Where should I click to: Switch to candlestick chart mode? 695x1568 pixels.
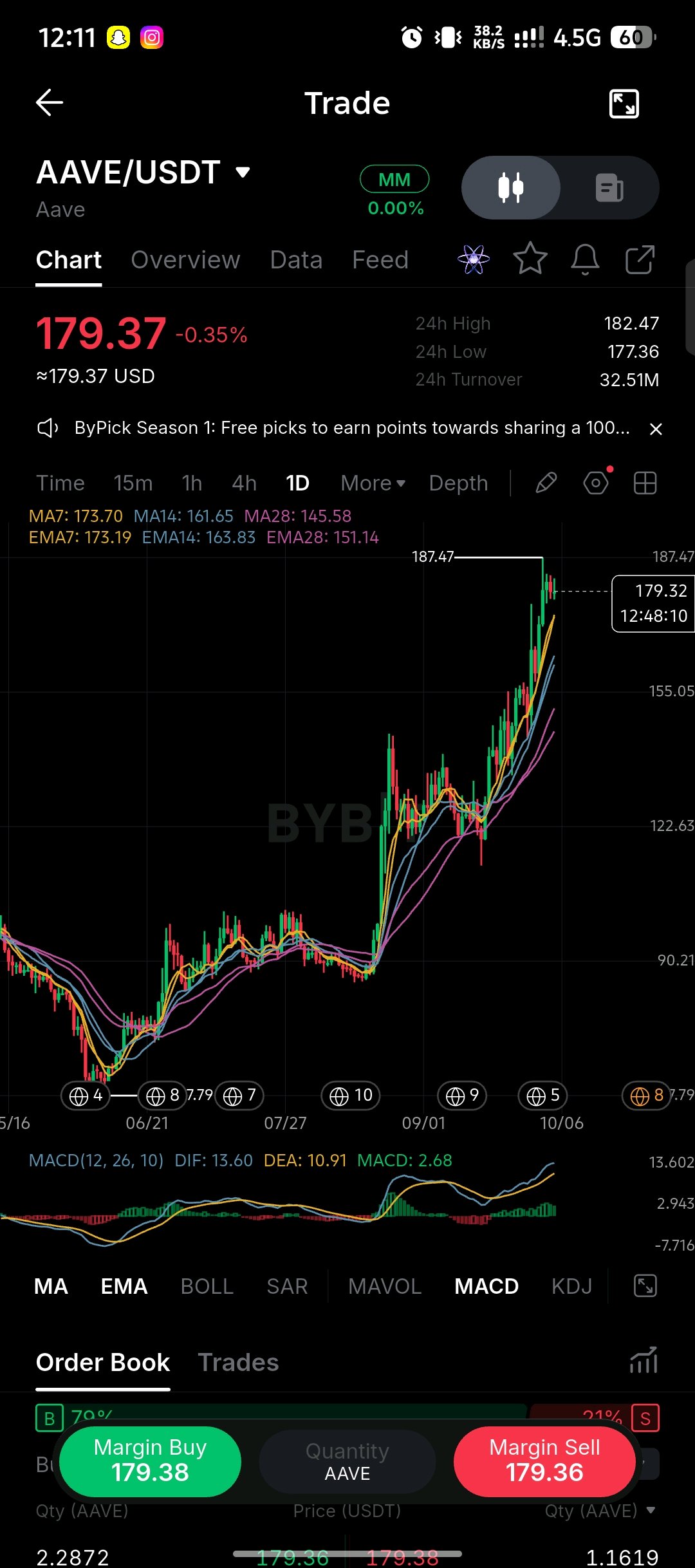click(511, 188)
